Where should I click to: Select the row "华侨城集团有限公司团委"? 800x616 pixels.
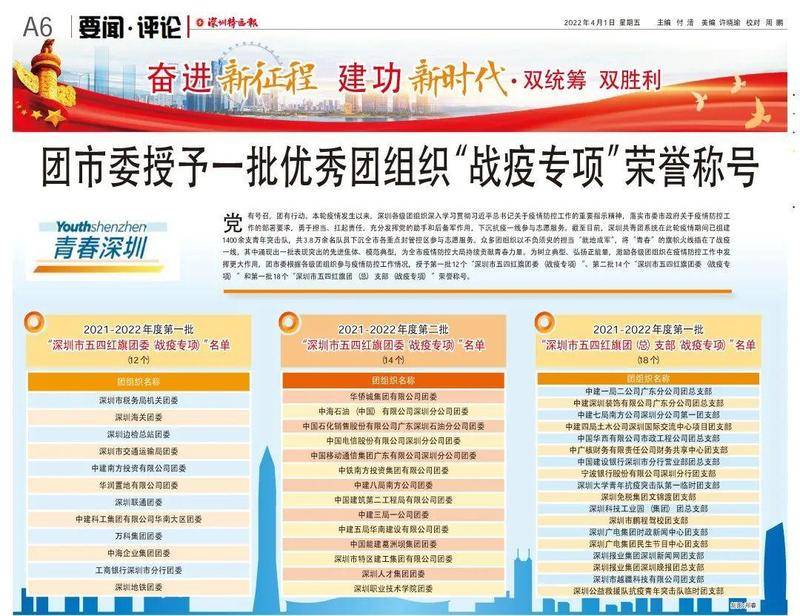pos(393,396)
